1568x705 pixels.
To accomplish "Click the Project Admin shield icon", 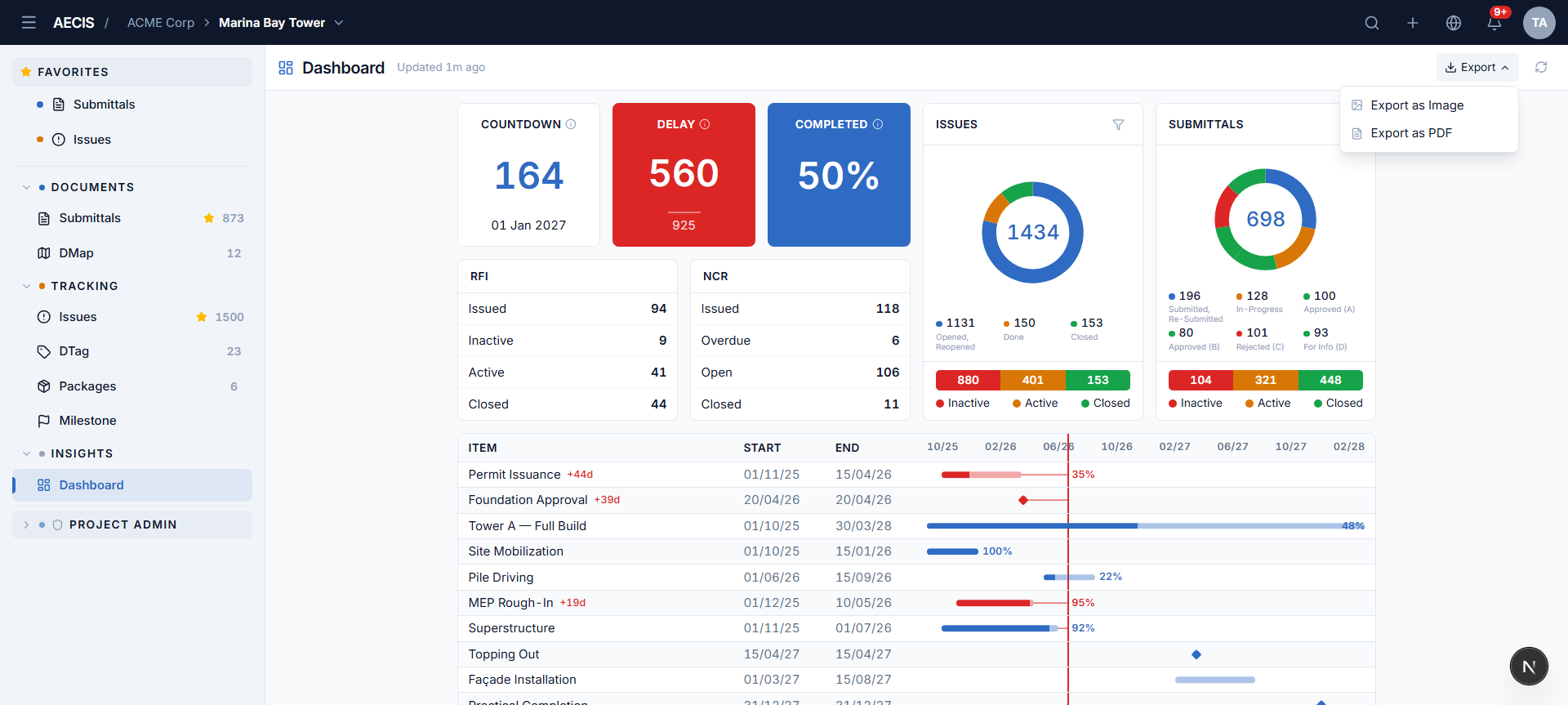I will (57, 524).
